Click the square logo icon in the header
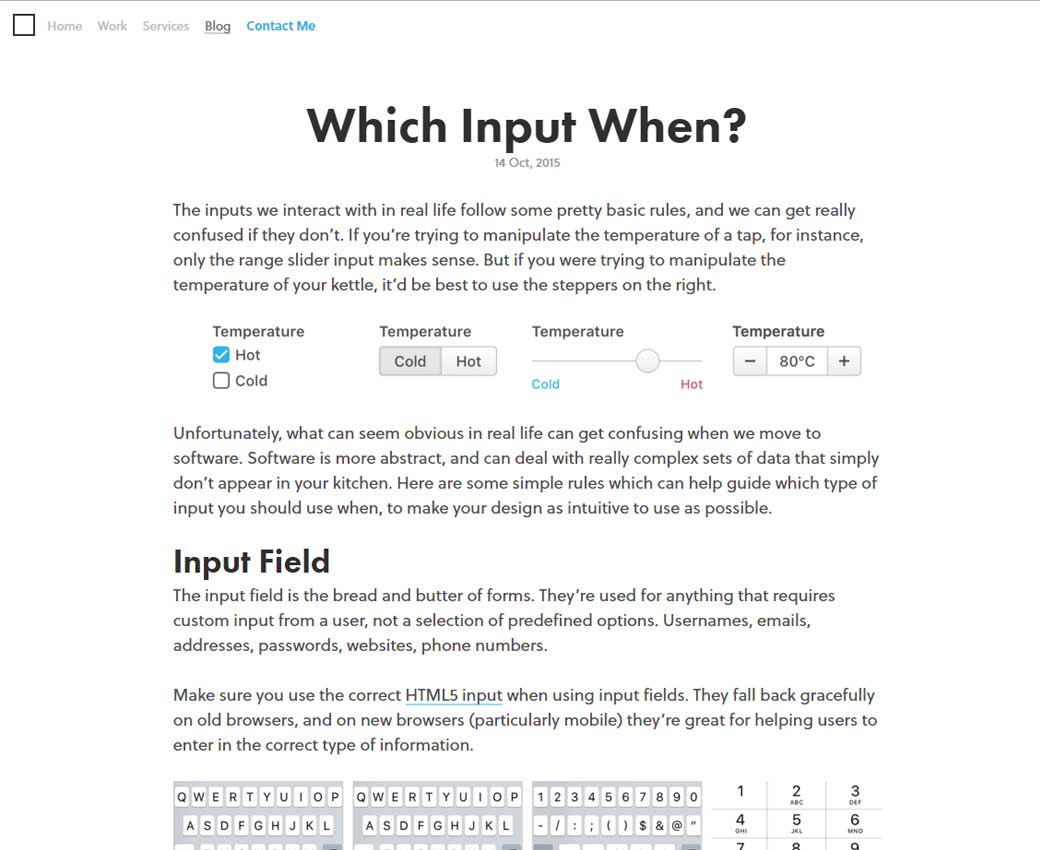Screen dimensions: 1040x850 [24, 26]
